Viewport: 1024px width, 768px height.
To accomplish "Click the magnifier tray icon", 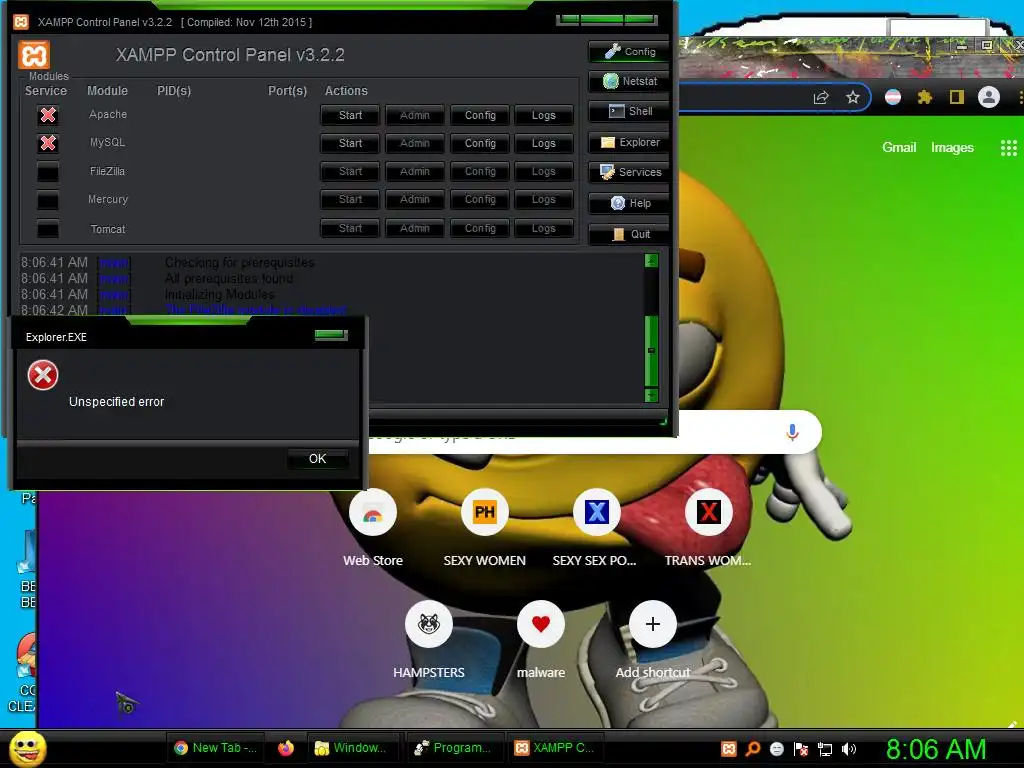I will pos(753,749).
